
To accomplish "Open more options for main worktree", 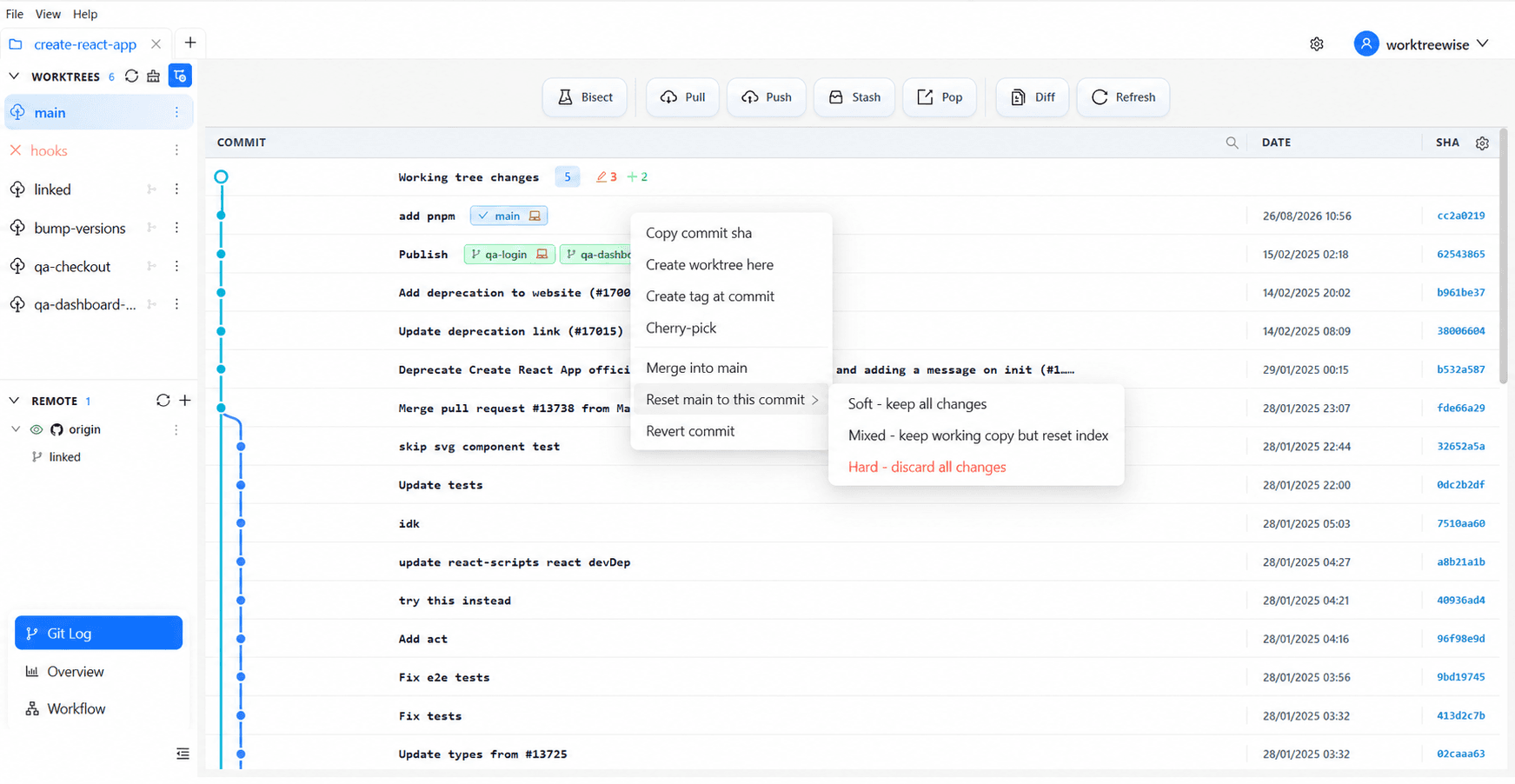I will click(x=176, y=112).
